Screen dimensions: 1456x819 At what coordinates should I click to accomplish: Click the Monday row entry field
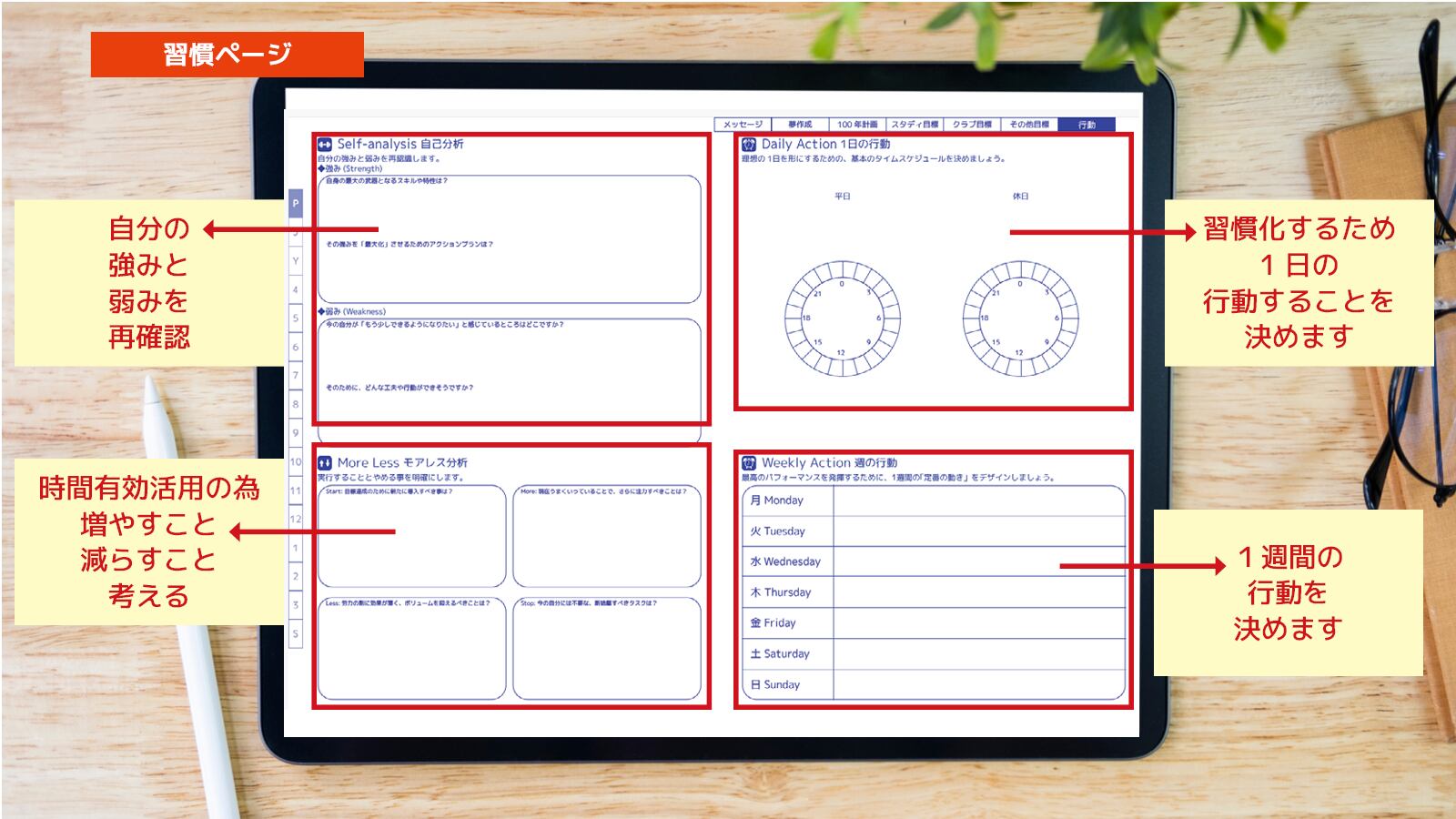(979, 500)
